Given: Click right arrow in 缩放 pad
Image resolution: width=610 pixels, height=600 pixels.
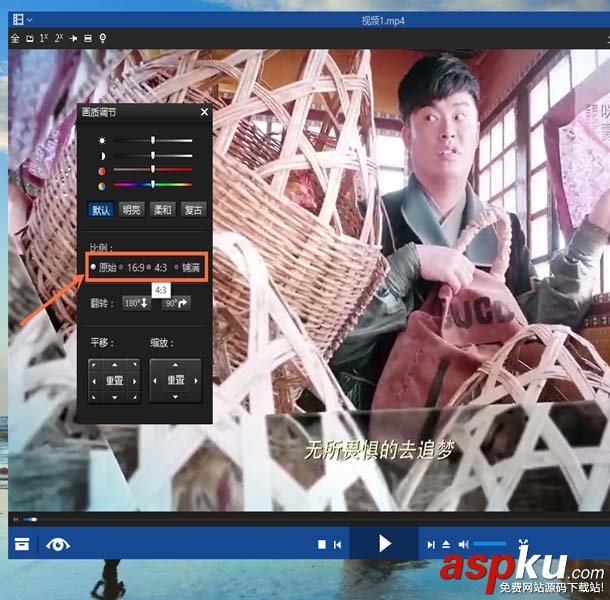Looking at the screenshot, I should click(196, 381).
